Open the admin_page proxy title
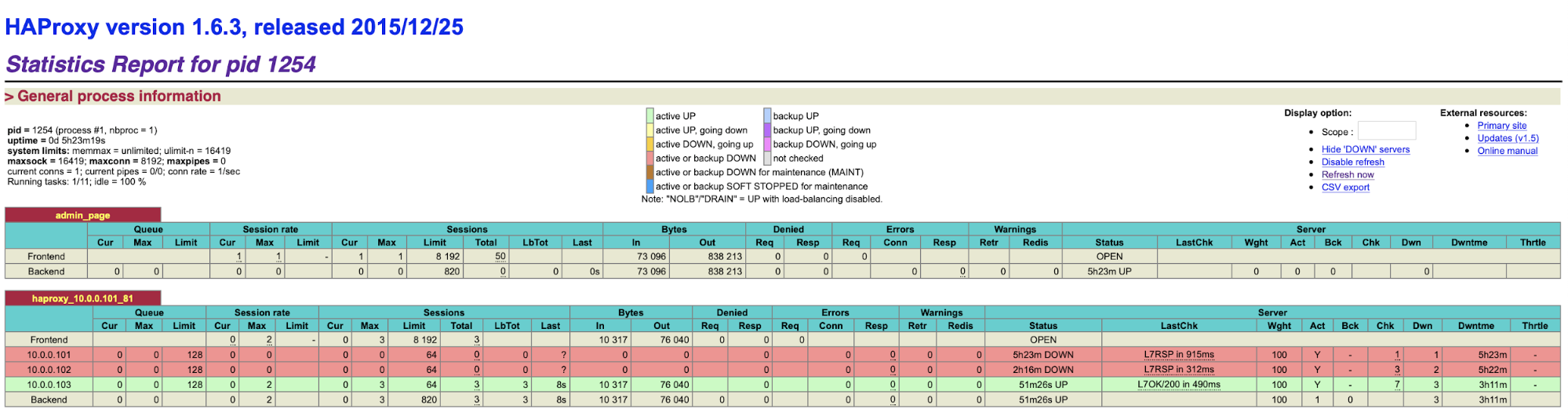Viewport: 1568px width, 420px height. pos(82,215)
